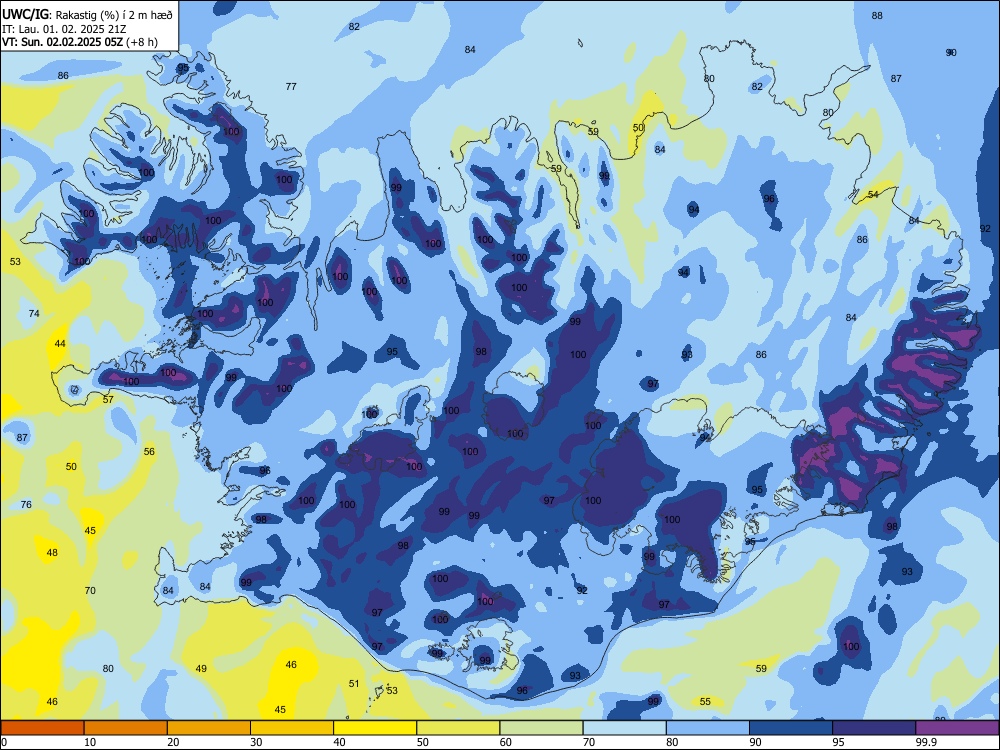Click the humidity value '44' on the map
Screen dimensions: 1000x750
[x=60, y=343]
